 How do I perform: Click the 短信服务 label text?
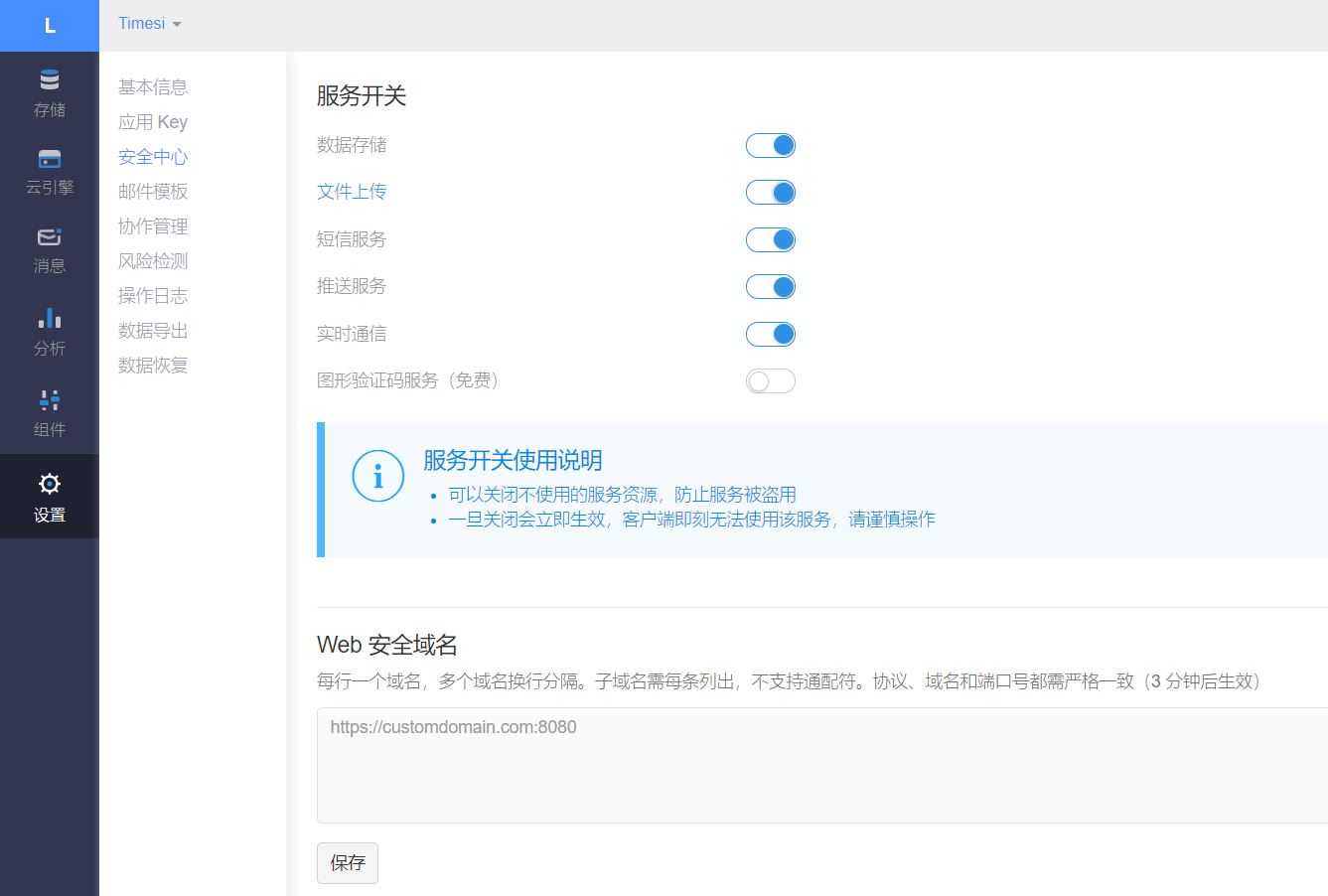coord(352,239)
